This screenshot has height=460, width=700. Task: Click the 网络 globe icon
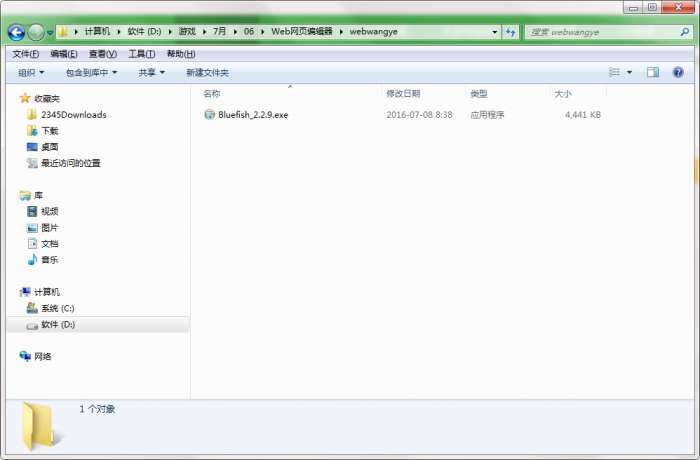pyautogui.click(x=25, y=356)
